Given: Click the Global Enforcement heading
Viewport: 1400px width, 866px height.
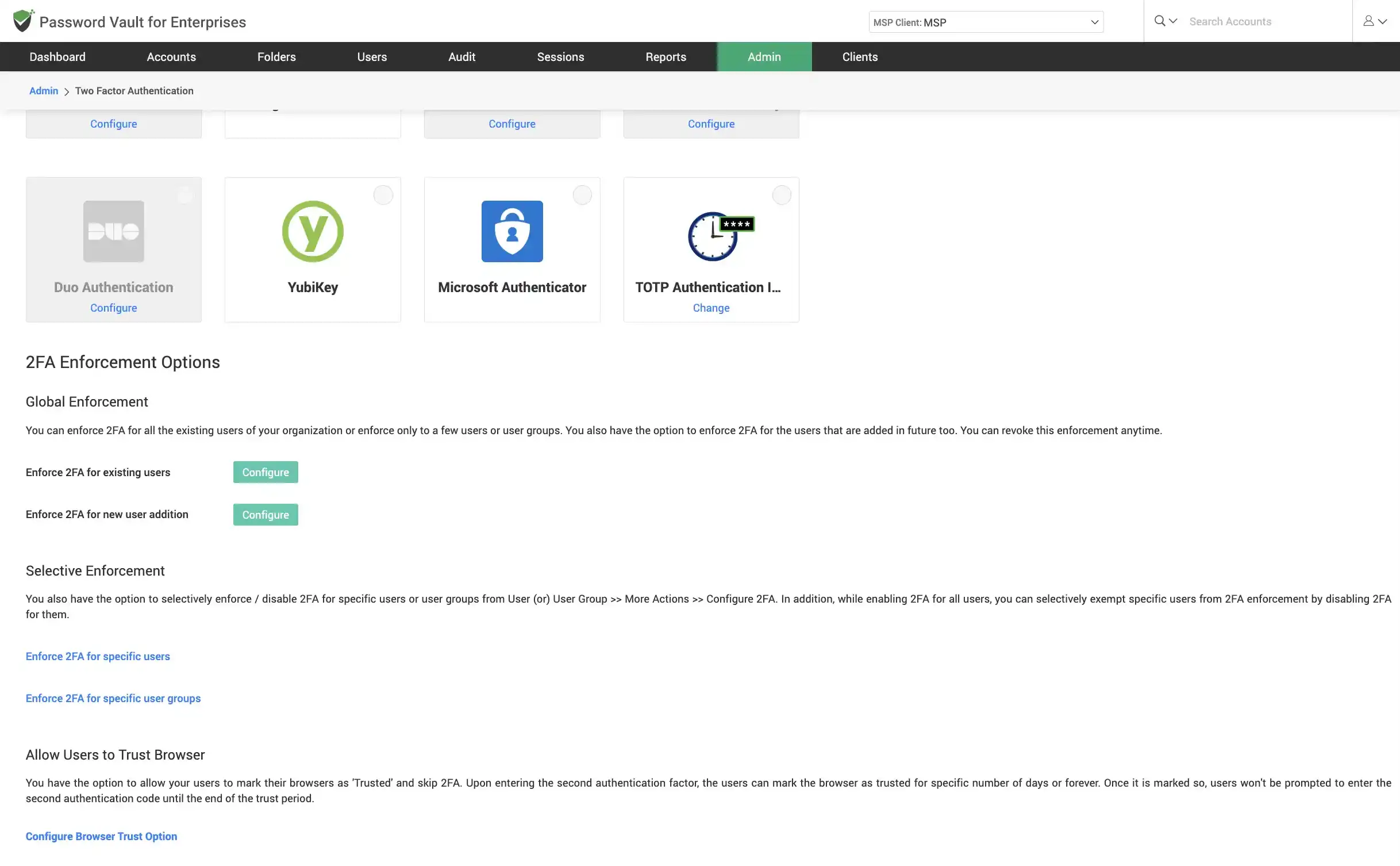Looking at the screenshot, I should (87, 402).
